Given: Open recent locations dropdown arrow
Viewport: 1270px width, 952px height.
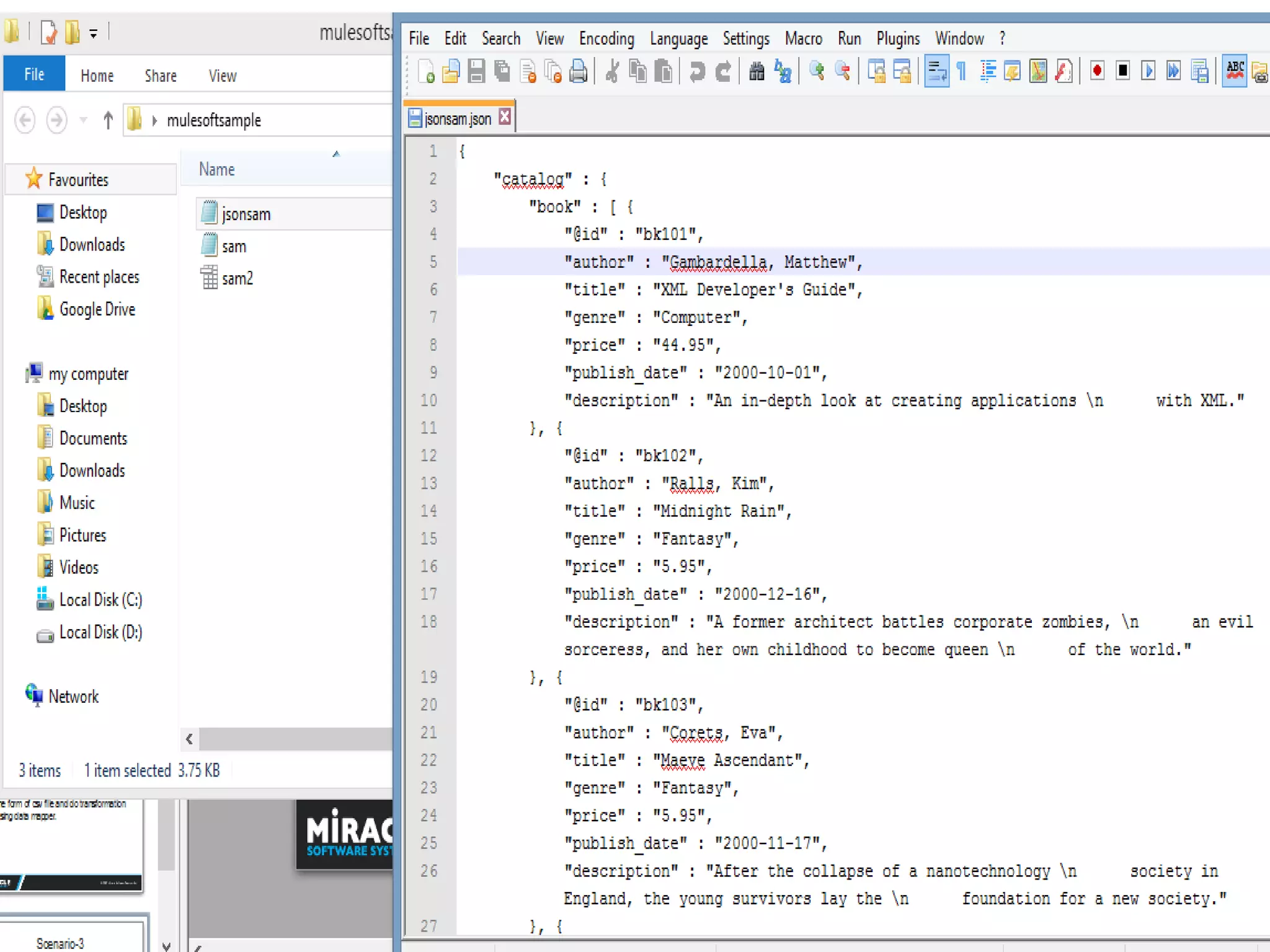Looking at the screenshot, I should pyautogui.click(x=83, y=120).
